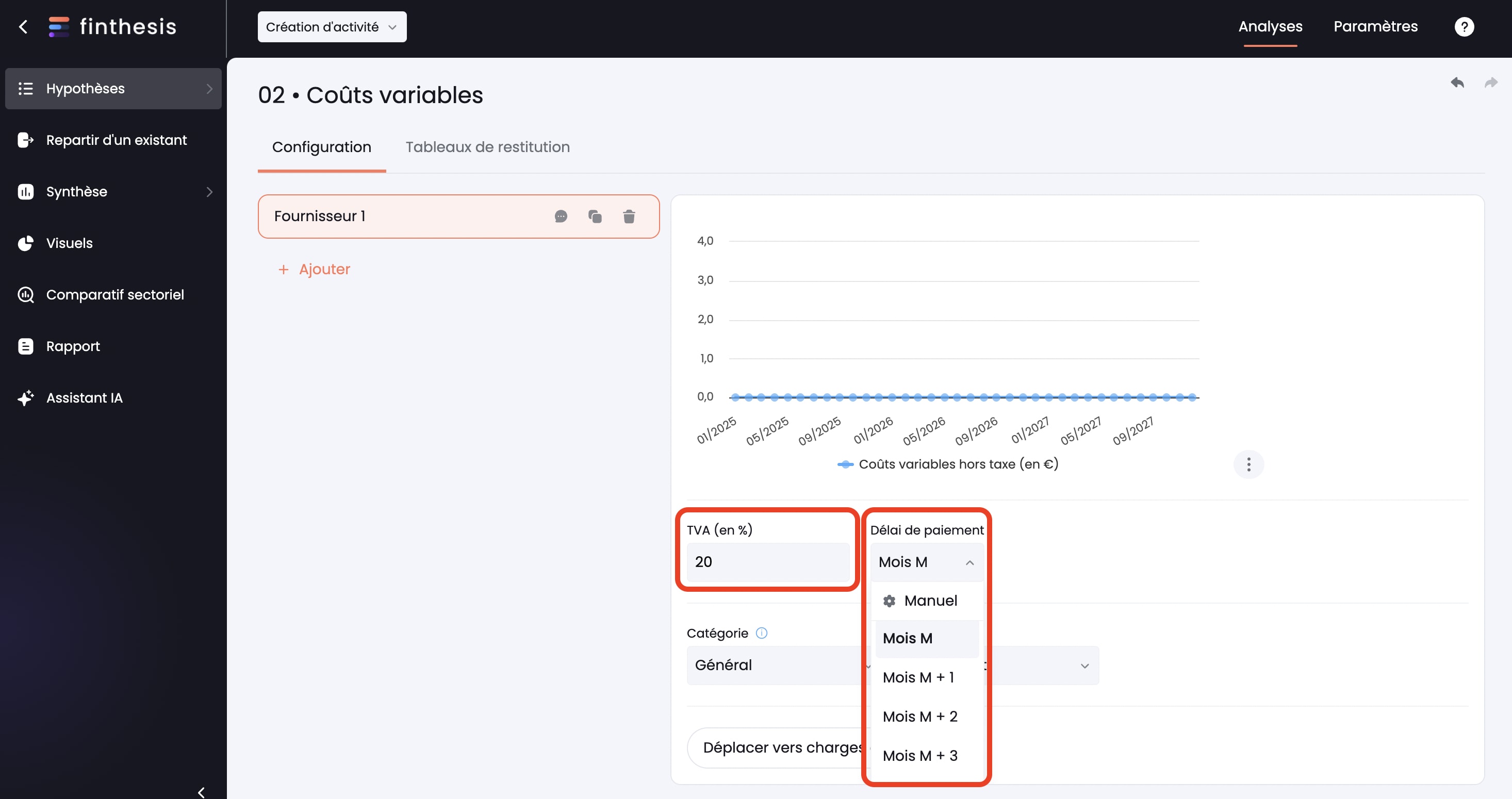
Task: Duplicate Fournisseur 1
Action: [x=595, y=217]
